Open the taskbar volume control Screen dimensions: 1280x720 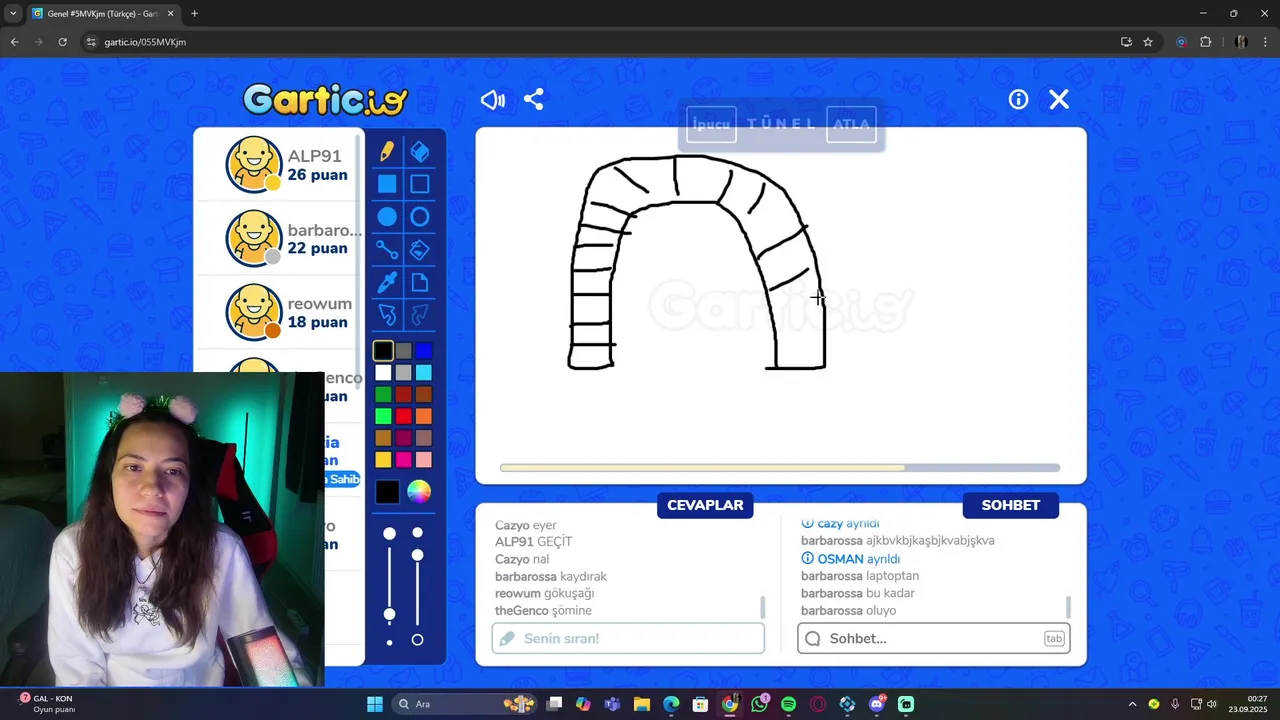tap(1211, 704)
